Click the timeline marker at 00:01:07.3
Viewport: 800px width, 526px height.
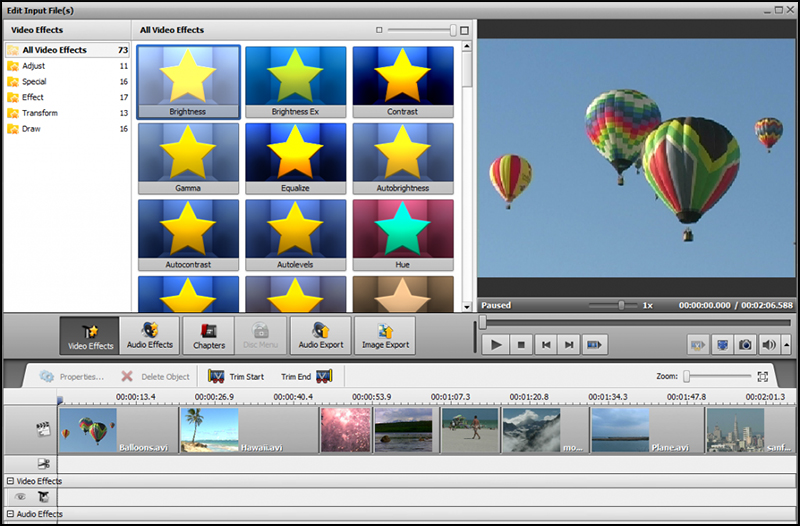coord(451,397)
